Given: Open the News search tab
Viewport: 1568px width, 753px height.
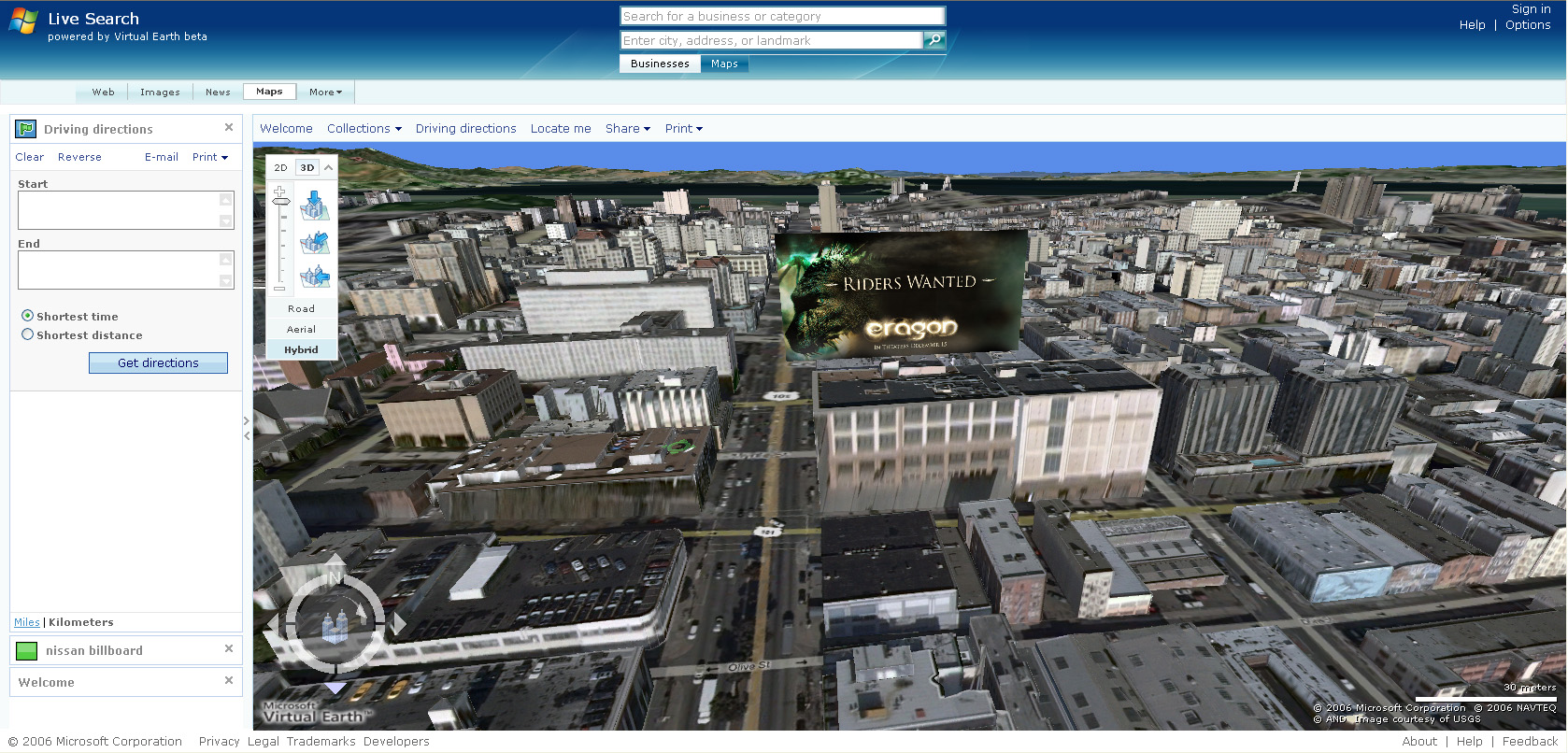Looking at the screenshot, I should click(218, 92).
